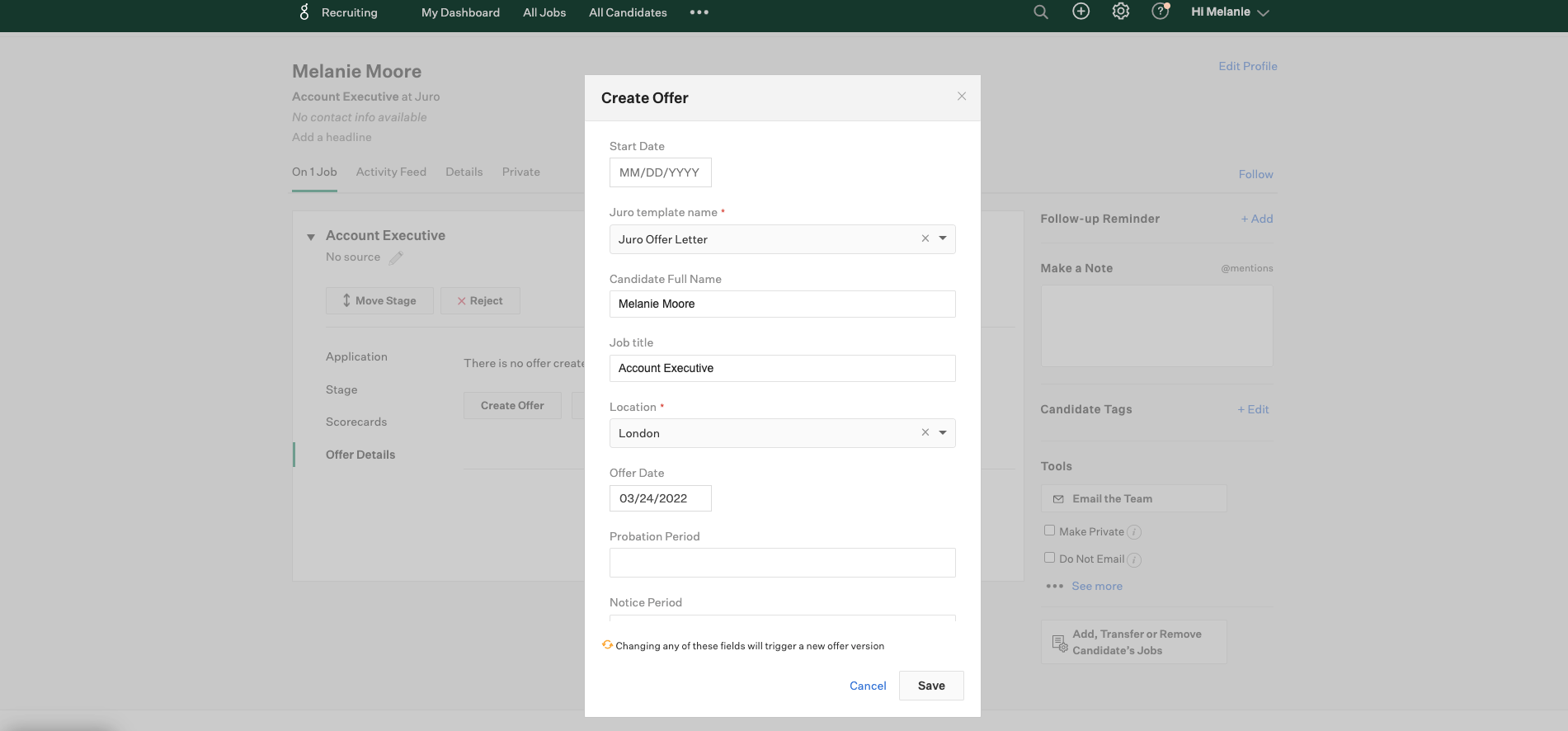Click Add a headline text
This screenshot has width=1568, height=731.
coord(332,137)
